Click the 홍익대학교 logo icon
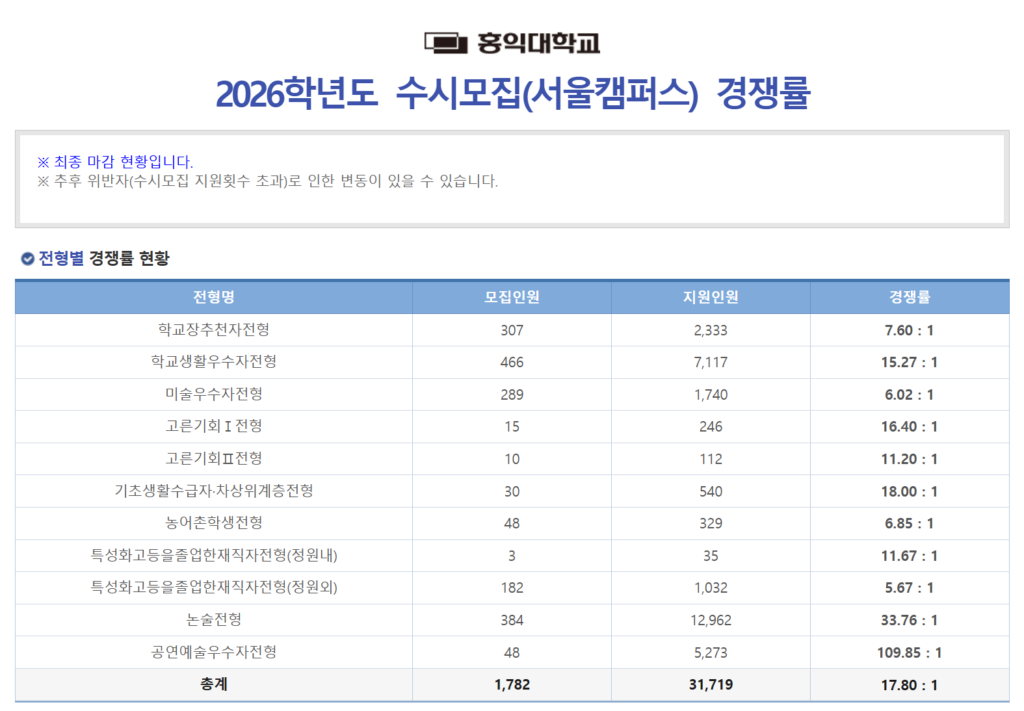Screen dimensions: 1024x711 click(x=446, y=43)
